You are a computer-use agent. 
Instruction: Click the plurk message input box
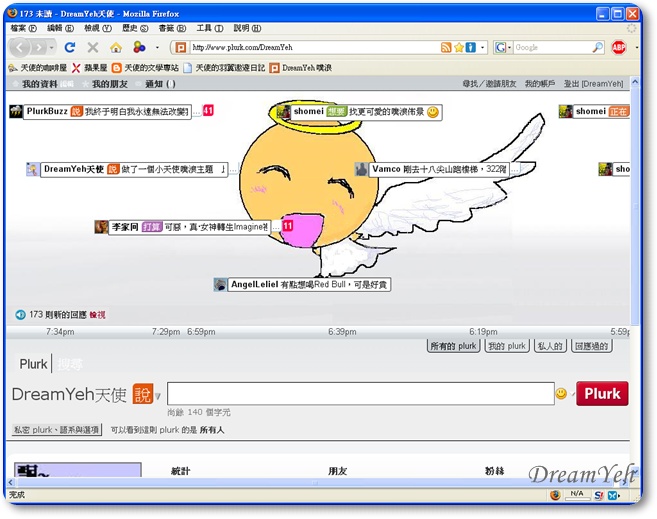[361, 393]
